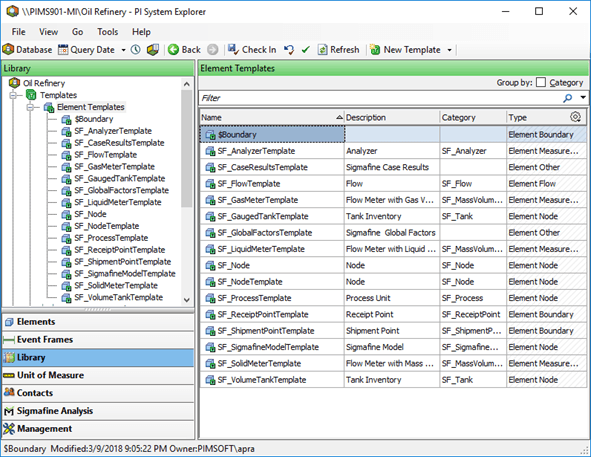The image size is (591, 457).
Task: Click the Filter magnifier search icon
Action: click(568, 98)
